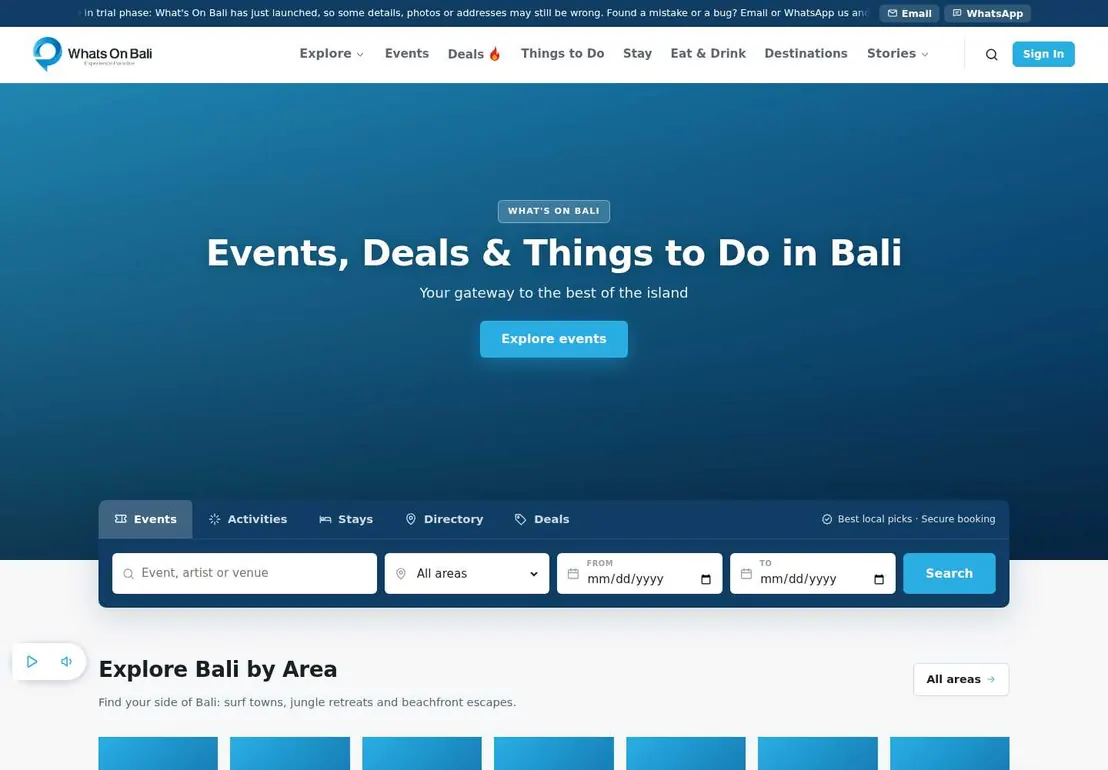Select the Events search tab

[x=146, y=519]
